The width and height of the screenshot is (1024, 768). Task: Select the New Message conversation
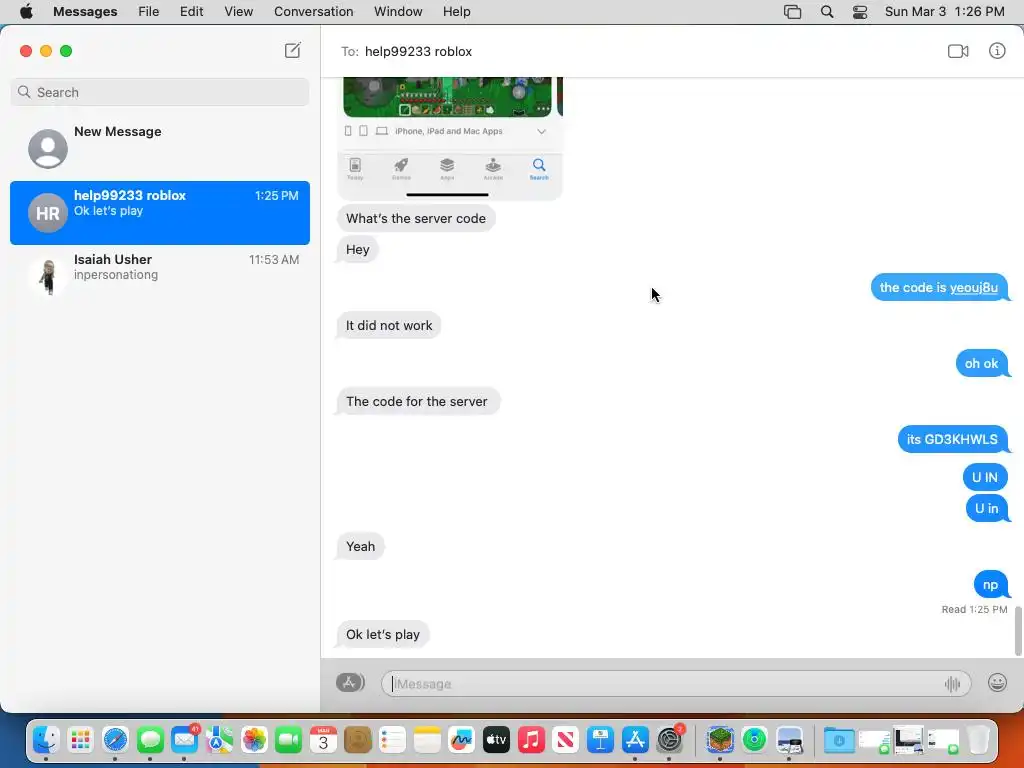160,148
